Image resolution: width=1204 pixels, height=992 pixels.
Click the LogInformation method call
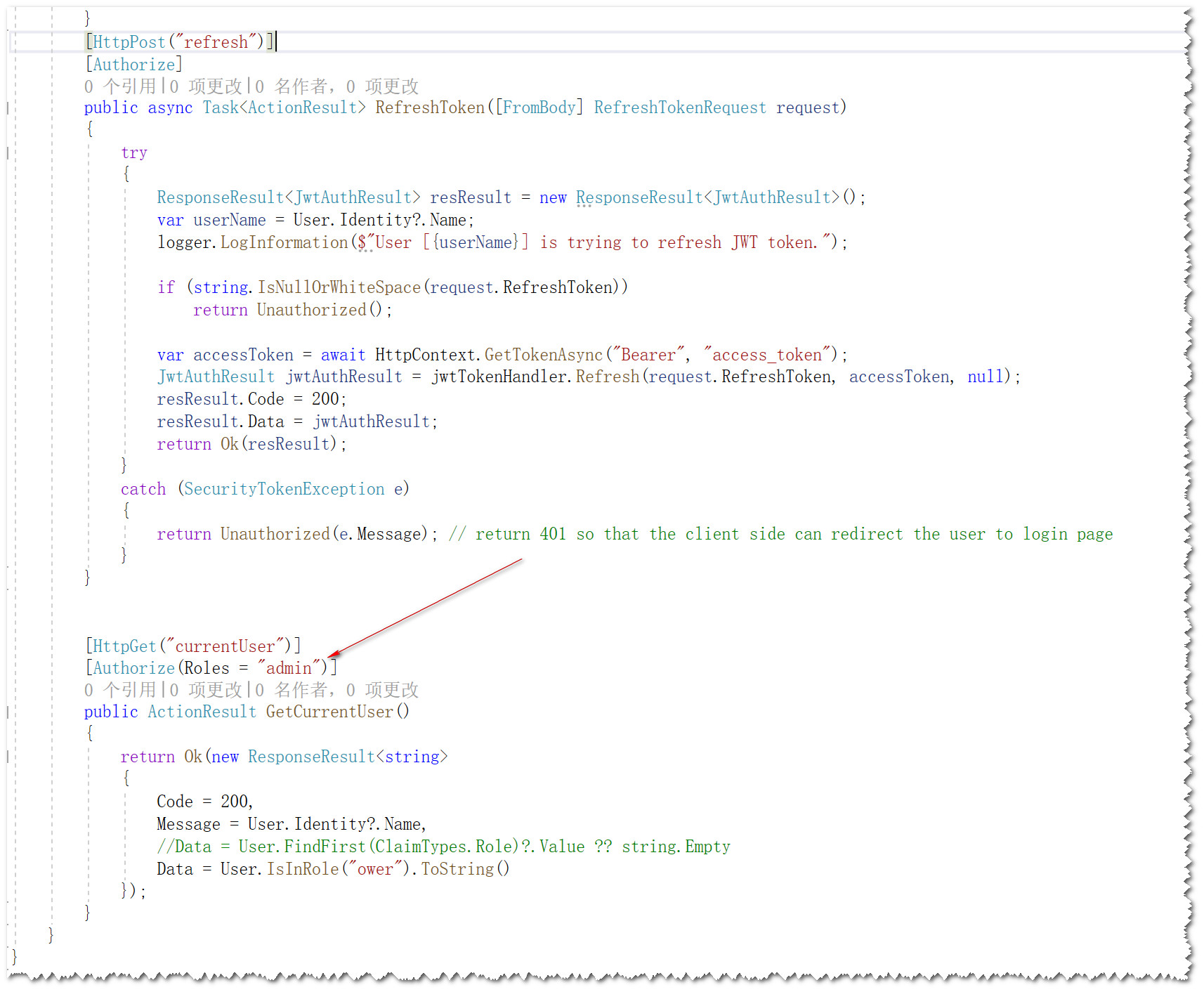click(284, 243)
